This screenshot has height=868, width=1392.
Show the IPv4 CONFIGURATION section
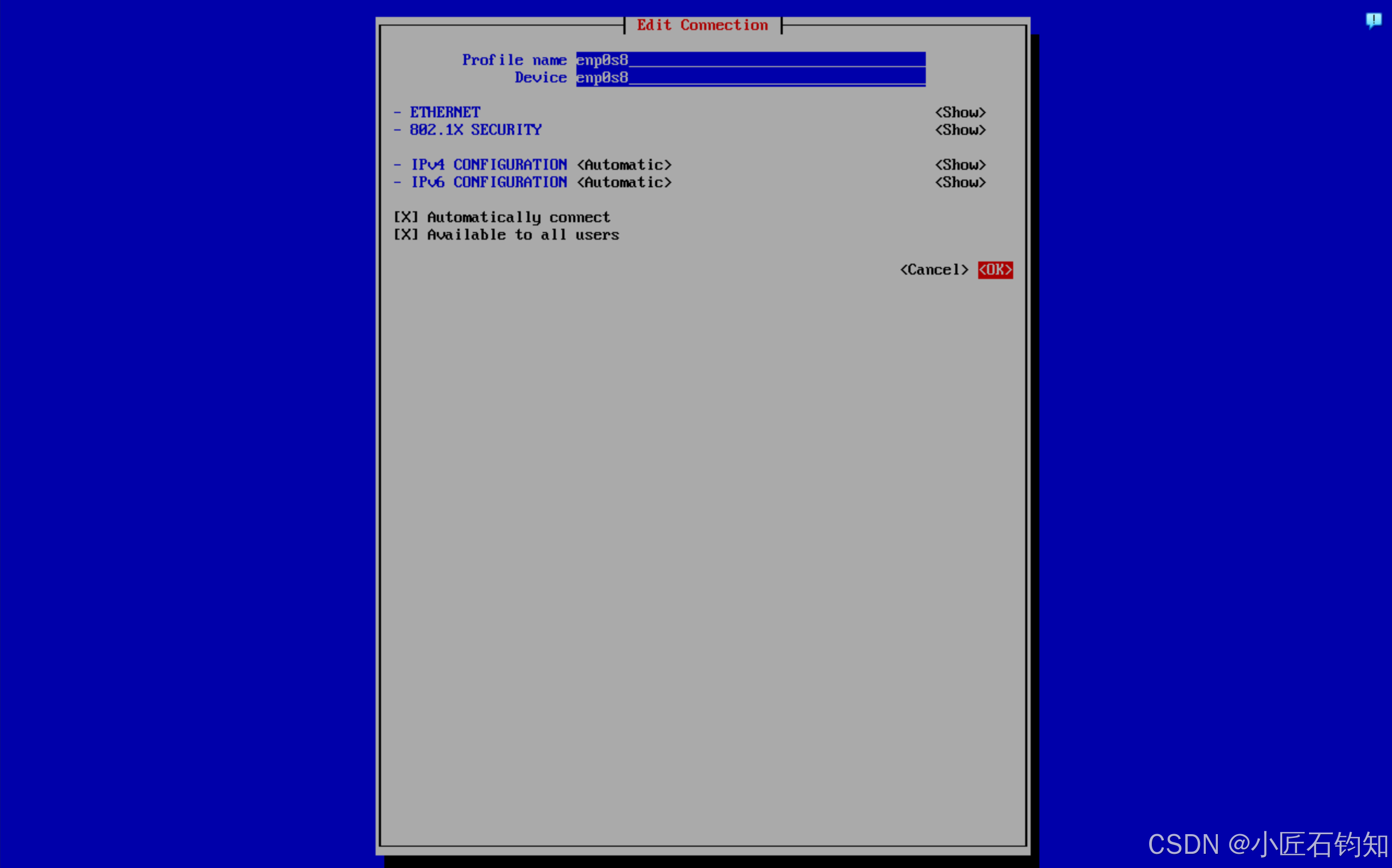tap(960, 165)
